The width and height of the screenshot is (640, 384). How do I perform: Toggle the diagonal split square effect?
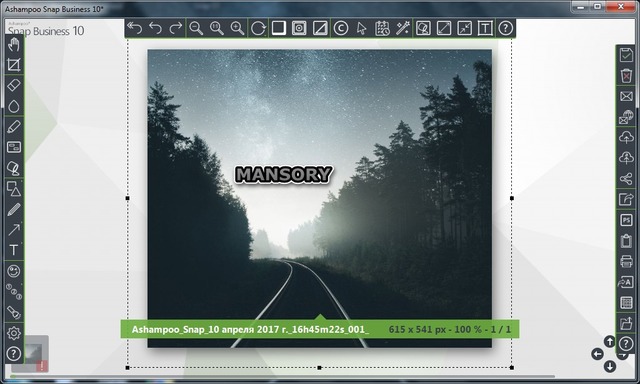(320, 28)
